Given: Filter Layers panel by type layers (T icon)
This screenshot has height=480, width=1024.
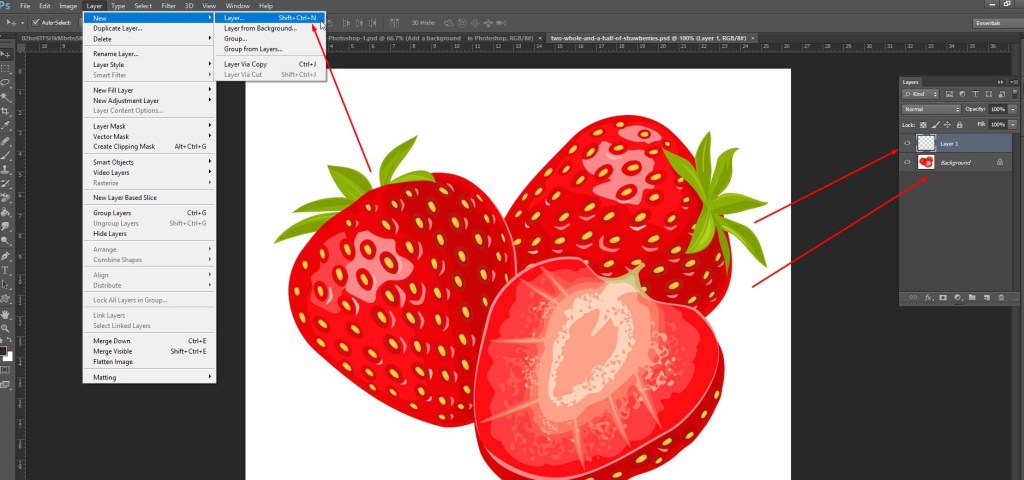Looking at the screenshot, I should click(975, 94).
